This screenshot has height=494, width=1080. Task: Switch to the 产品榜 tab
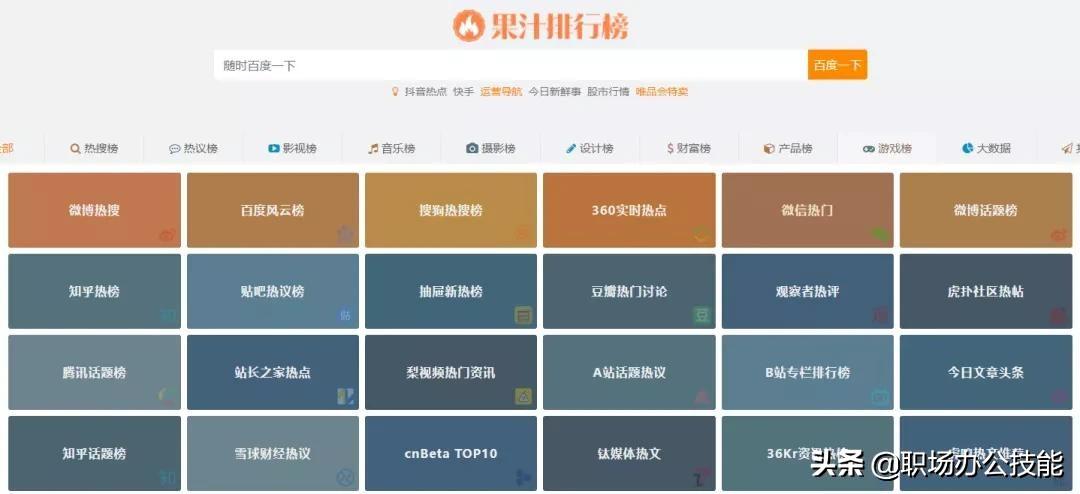click(788, 148)
